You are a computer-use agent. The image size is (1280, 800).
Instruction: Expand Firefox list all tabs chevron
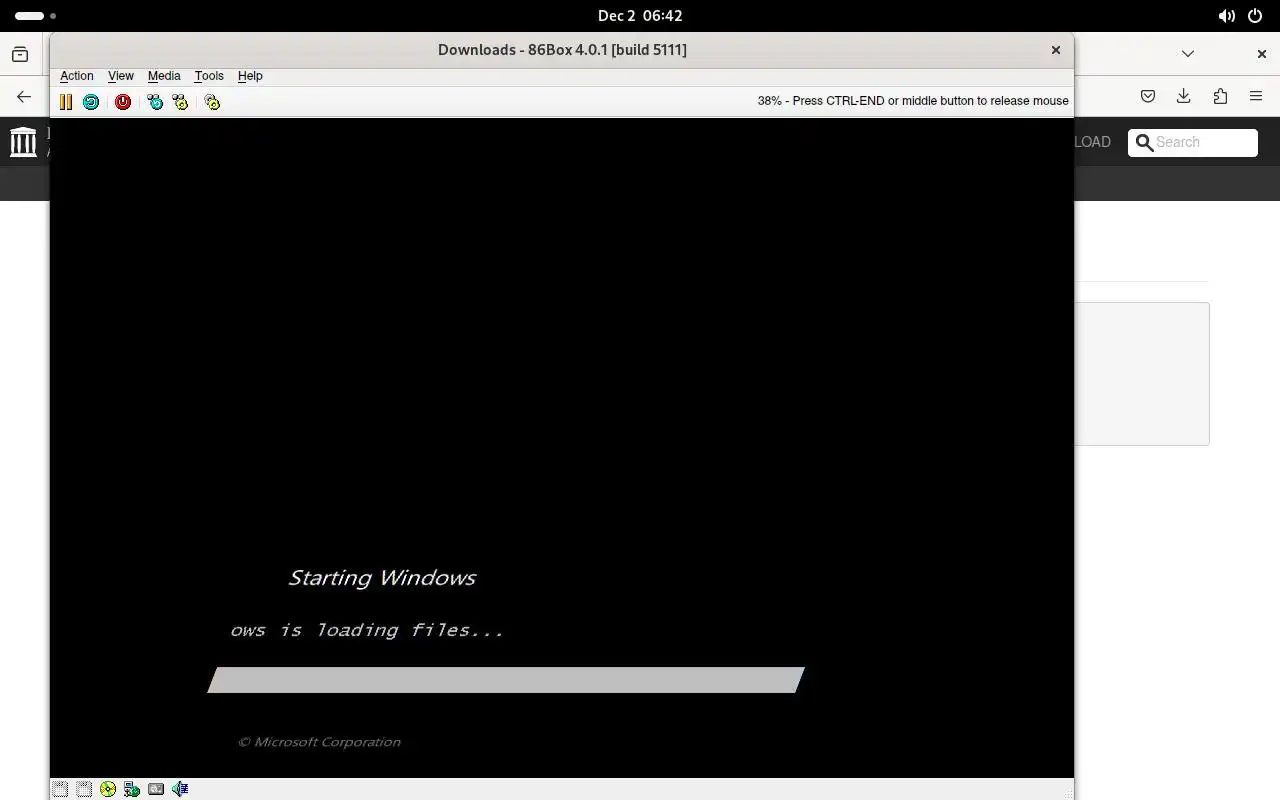point(1188,54)
